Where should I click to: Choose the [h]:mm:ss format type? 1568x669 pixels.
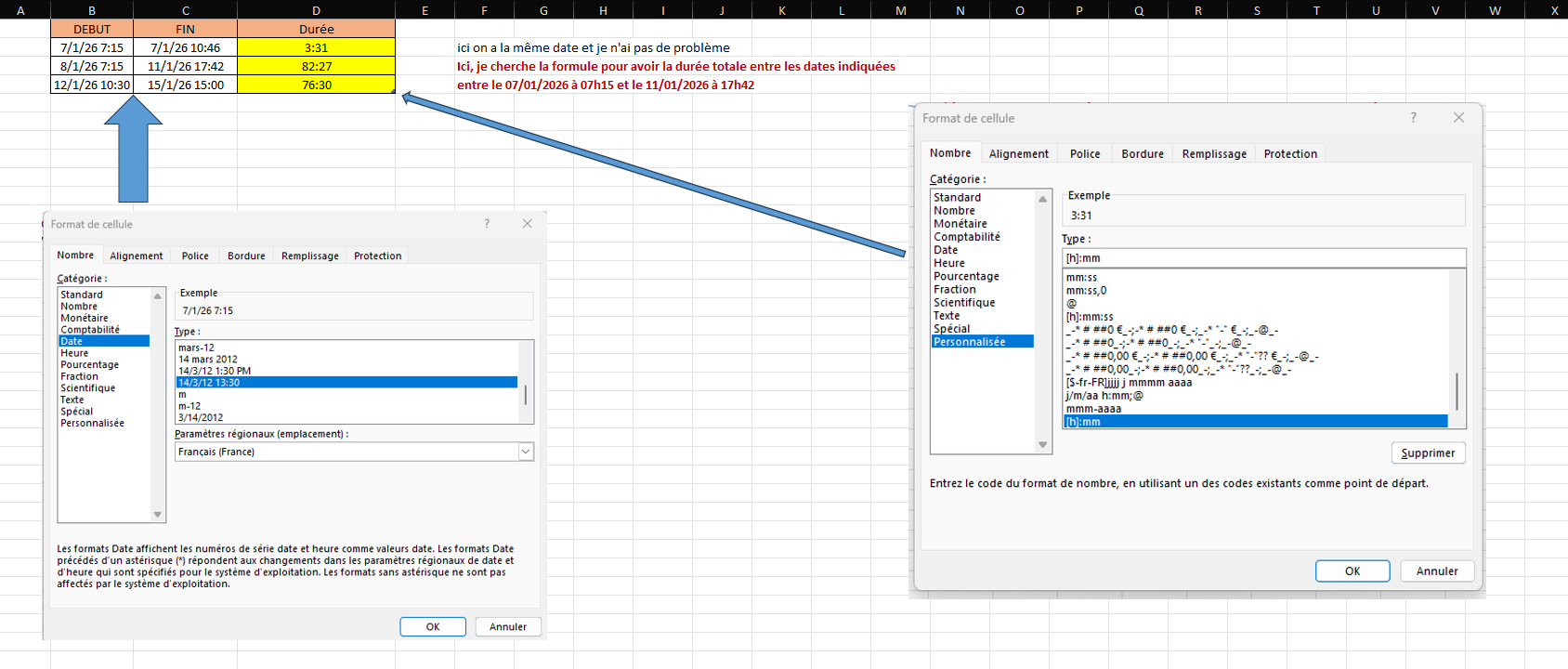[1090, 317]
